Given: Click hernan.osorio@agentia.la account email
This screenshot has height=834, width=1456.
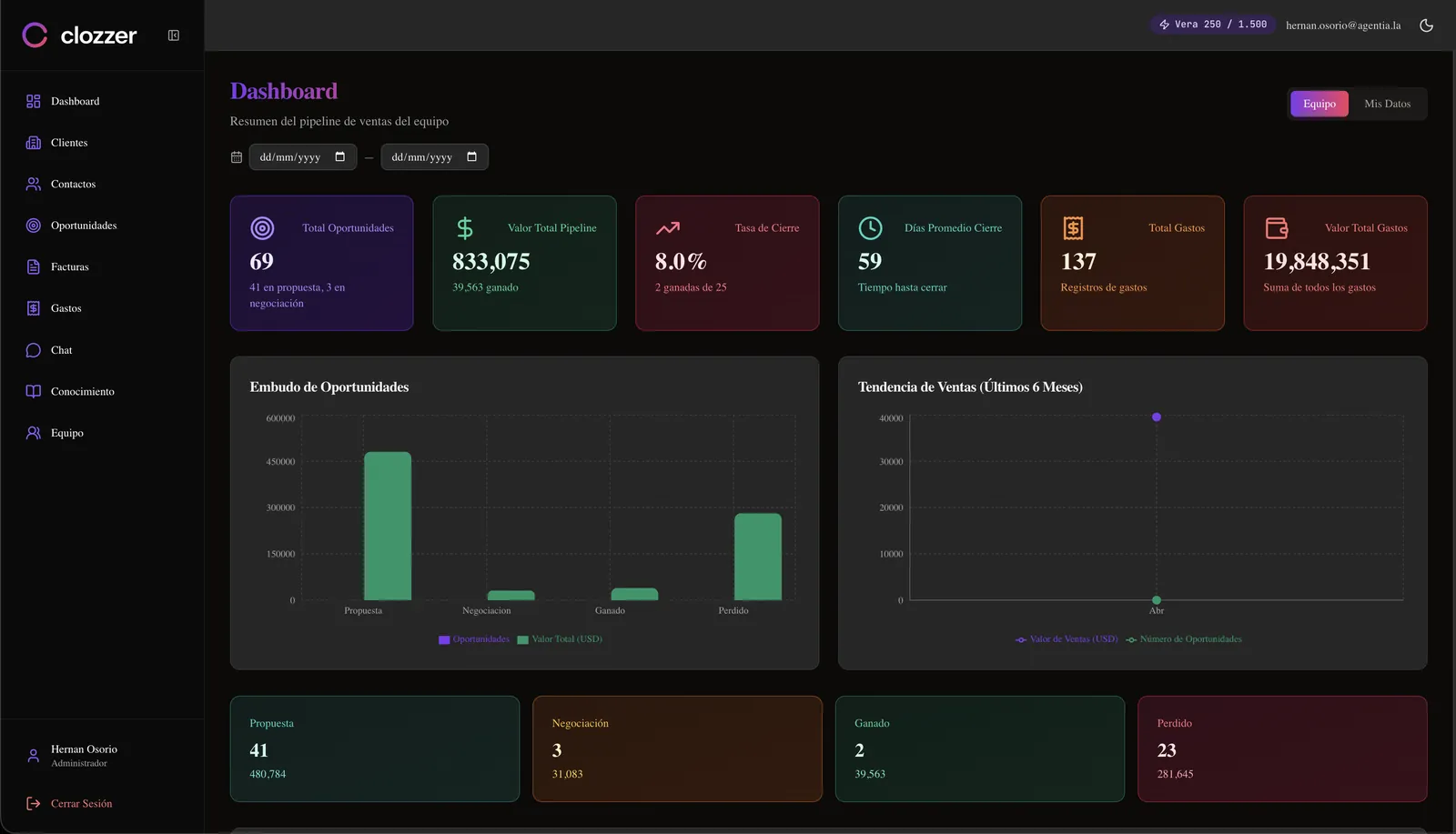Looking at the screenshot, I should [1343, 25].
